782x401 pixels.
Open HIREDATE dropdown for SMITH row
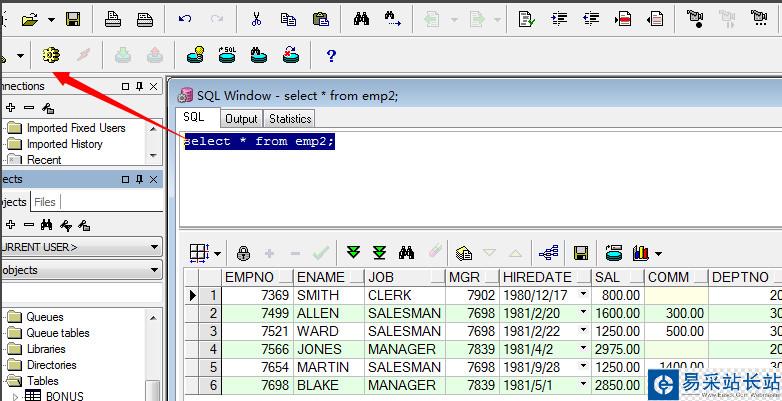[583, 294]
